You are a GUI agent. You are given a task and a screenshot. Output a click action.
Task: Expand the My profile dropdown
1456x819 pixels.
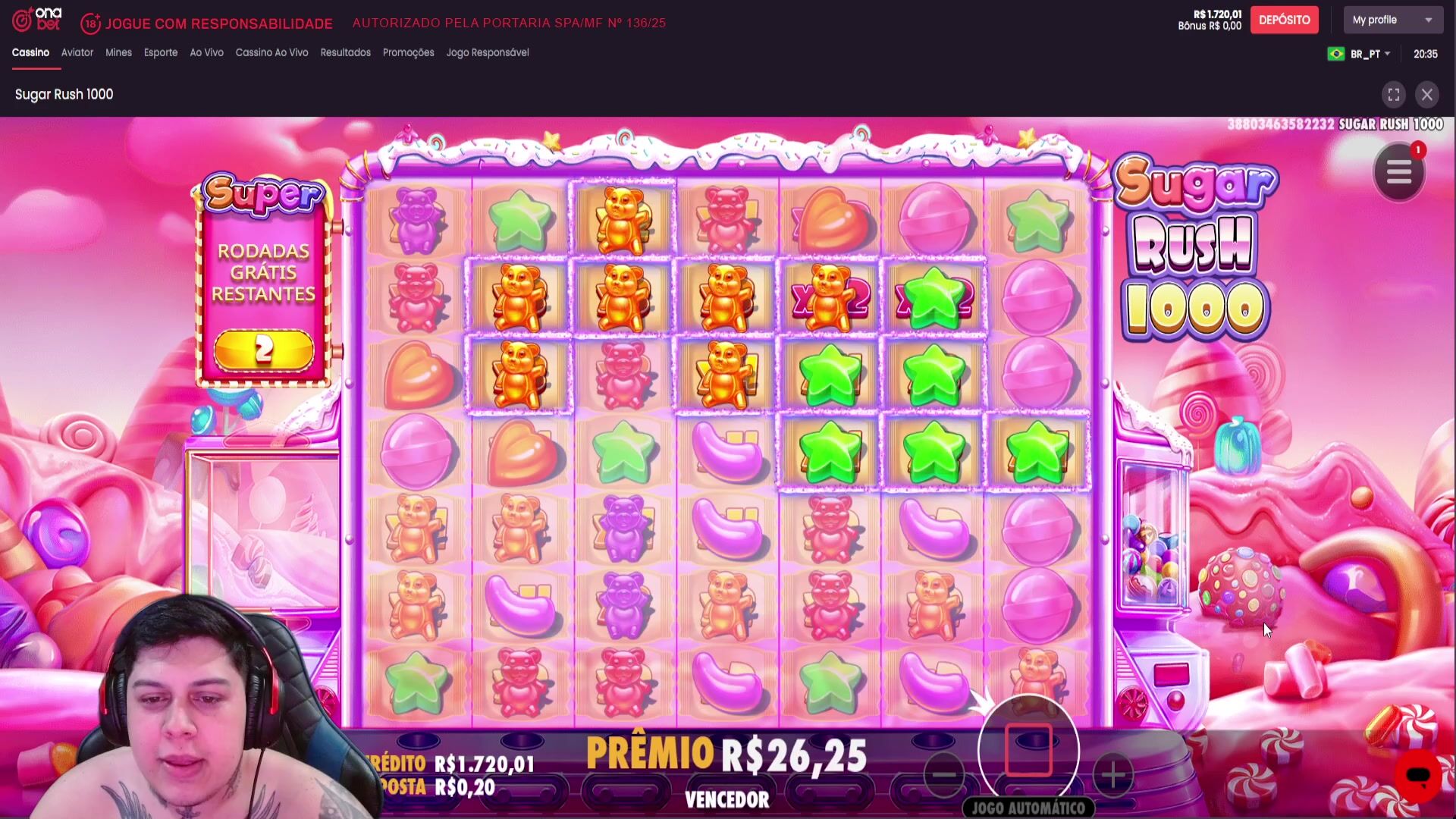[1393, 20]
